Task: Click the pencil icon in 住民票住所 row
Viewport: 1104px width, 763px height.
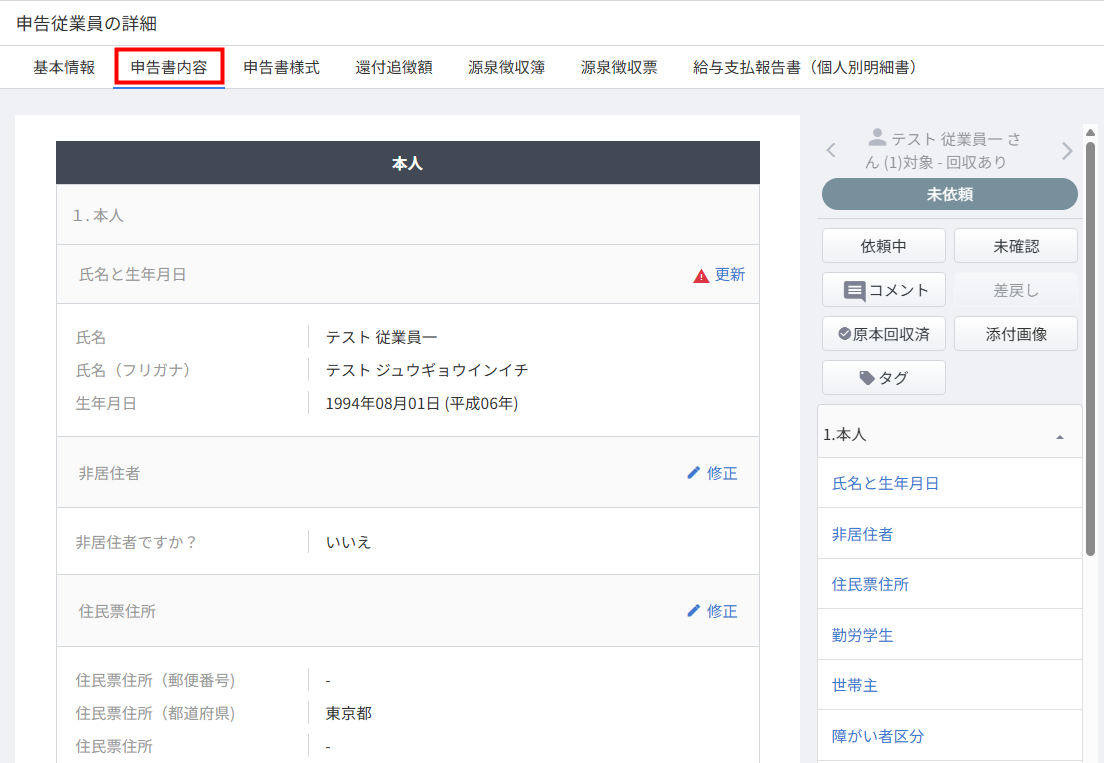Action: pos(694,611)
